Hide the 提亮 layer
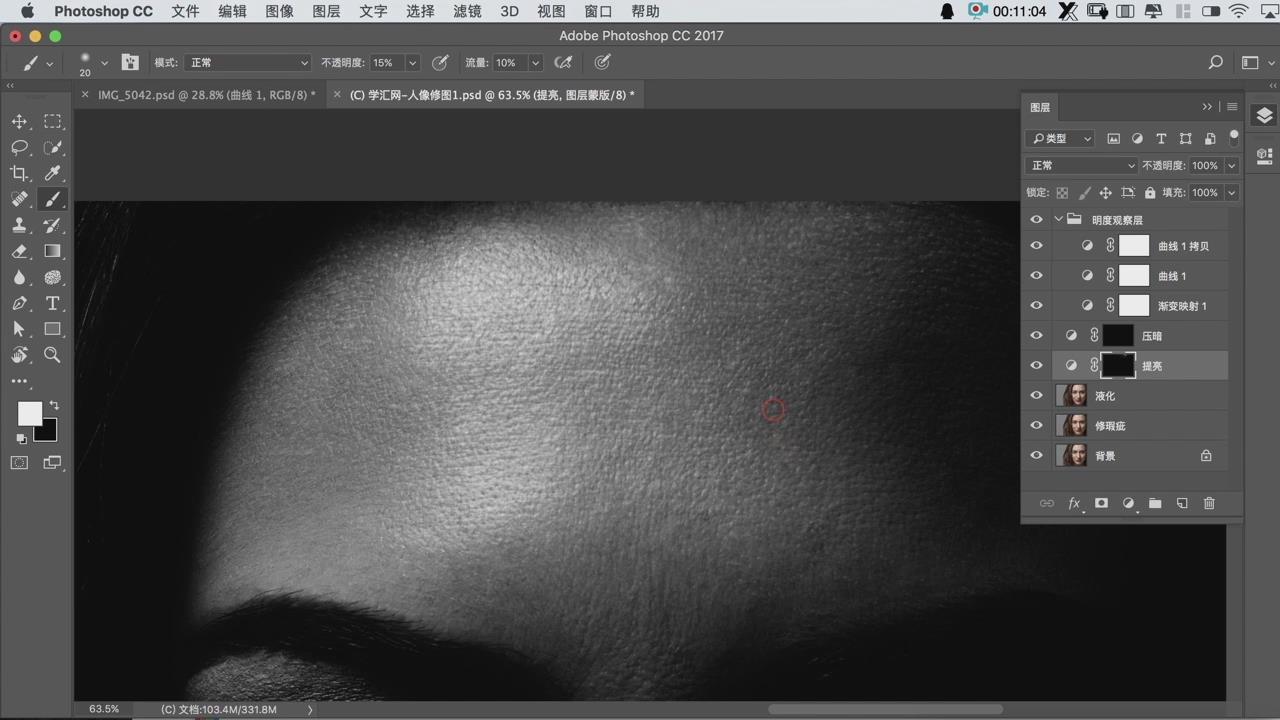Viewport: 1280px width, 720px height. click(x=1036, y=365)
